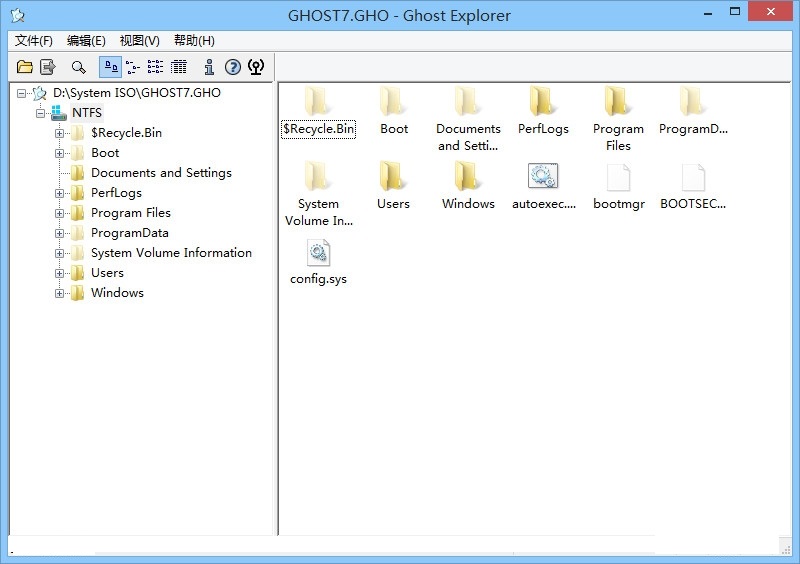Maximize the Ghost Explorer window
Image resolution: width=800 pixels, height=564 pixels.
pos(735,12)
